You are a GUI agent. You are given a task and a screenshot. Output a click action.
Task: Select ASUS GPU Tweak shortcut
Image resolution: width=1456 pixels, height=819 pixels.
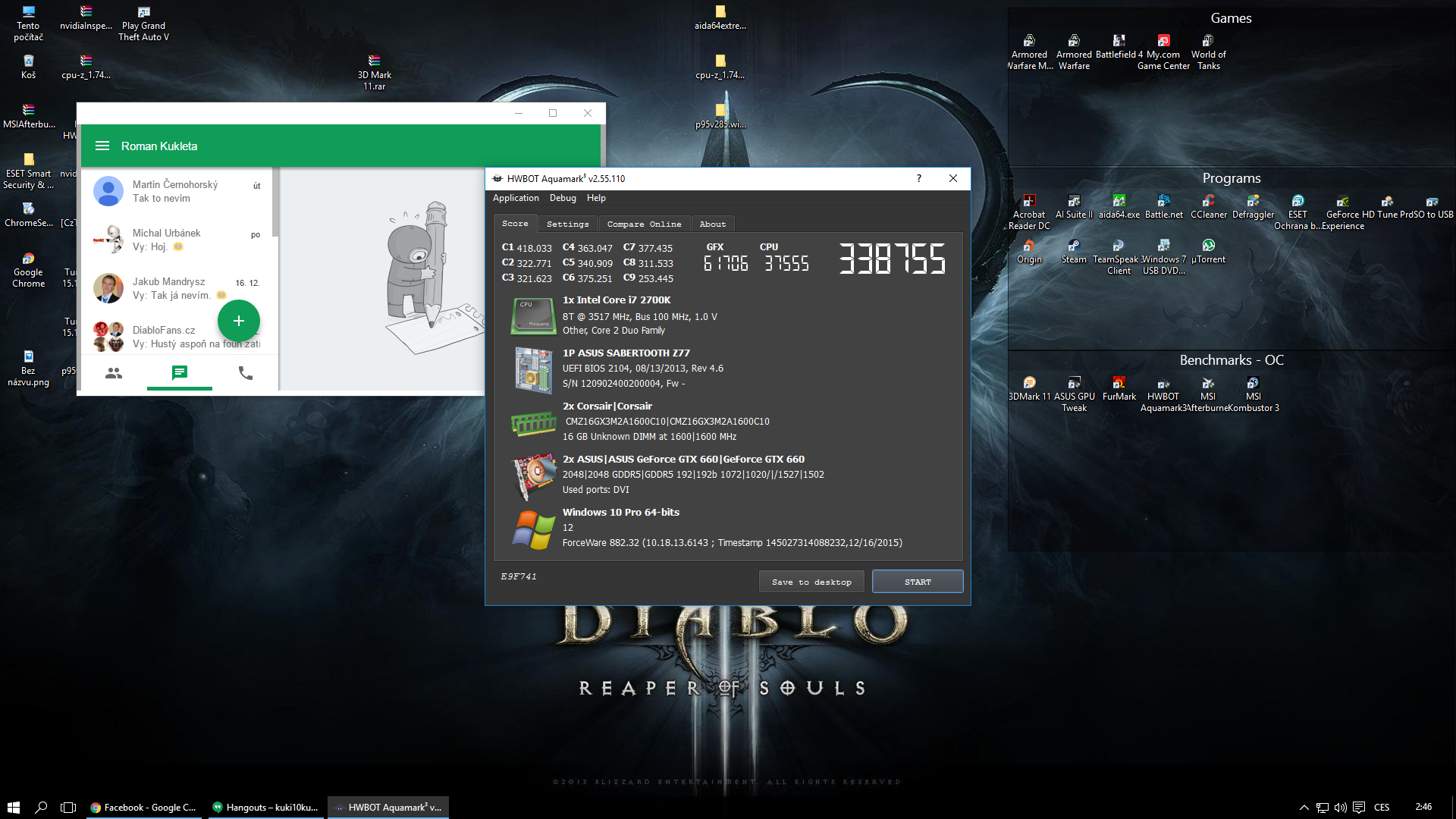click(1074, 394)
